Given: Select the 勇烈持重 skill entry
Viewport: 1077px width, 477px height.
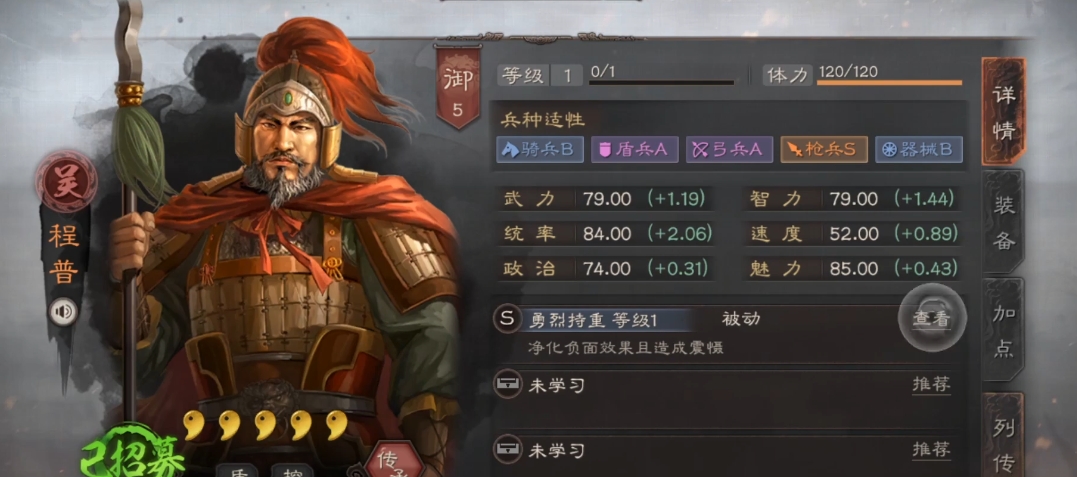Looking at the screenshot, I should coord(593,320).
